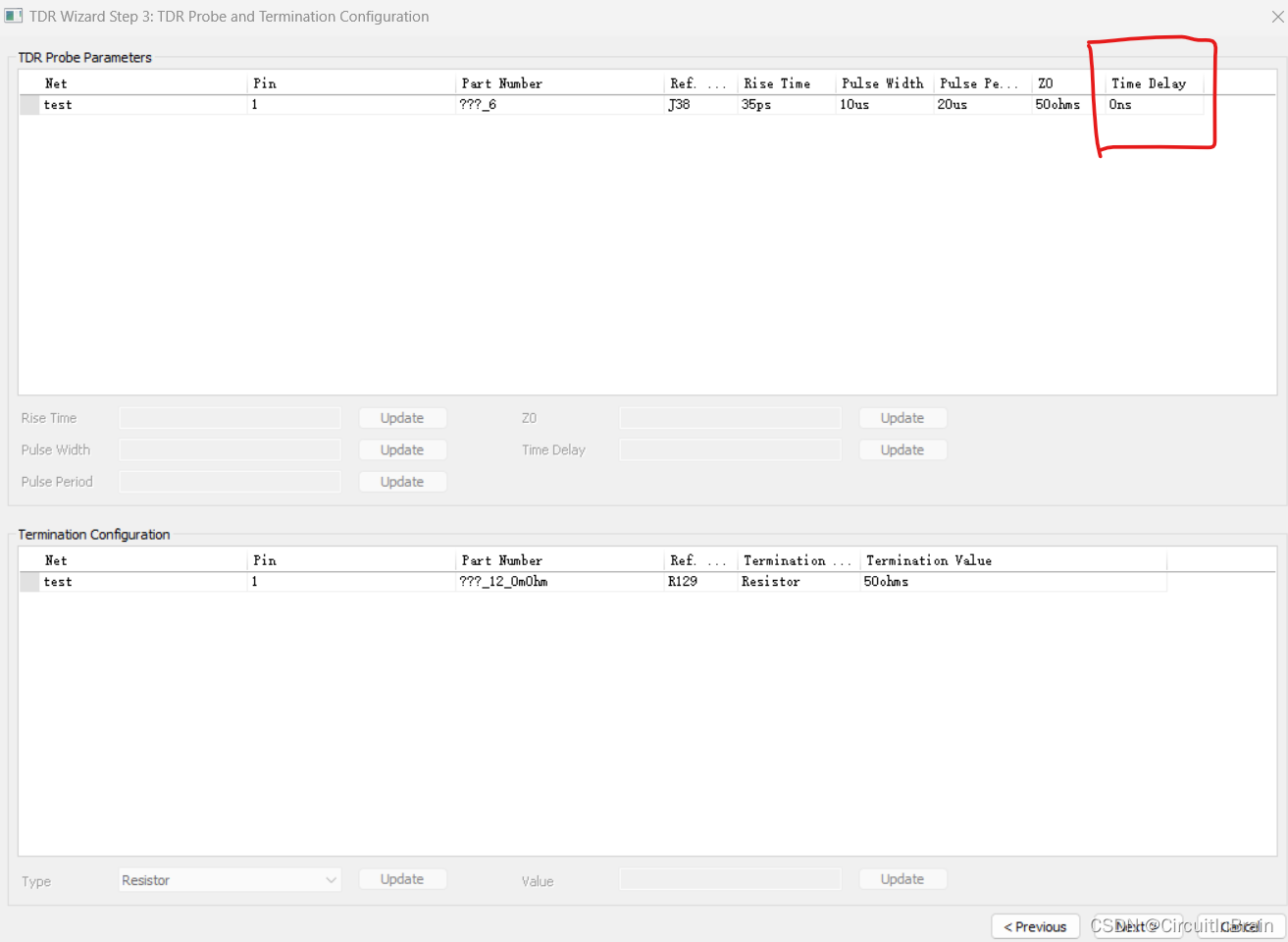Open the termination Type dropdown
The width and height of the screenshot is (1288, 942).
coord(230,880)
